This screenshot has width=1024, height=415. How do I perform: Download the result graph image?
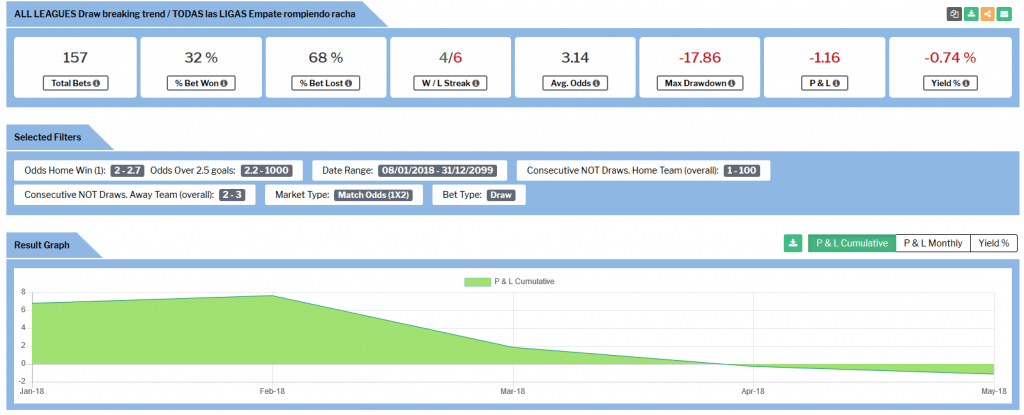click(x=793, y=243)
